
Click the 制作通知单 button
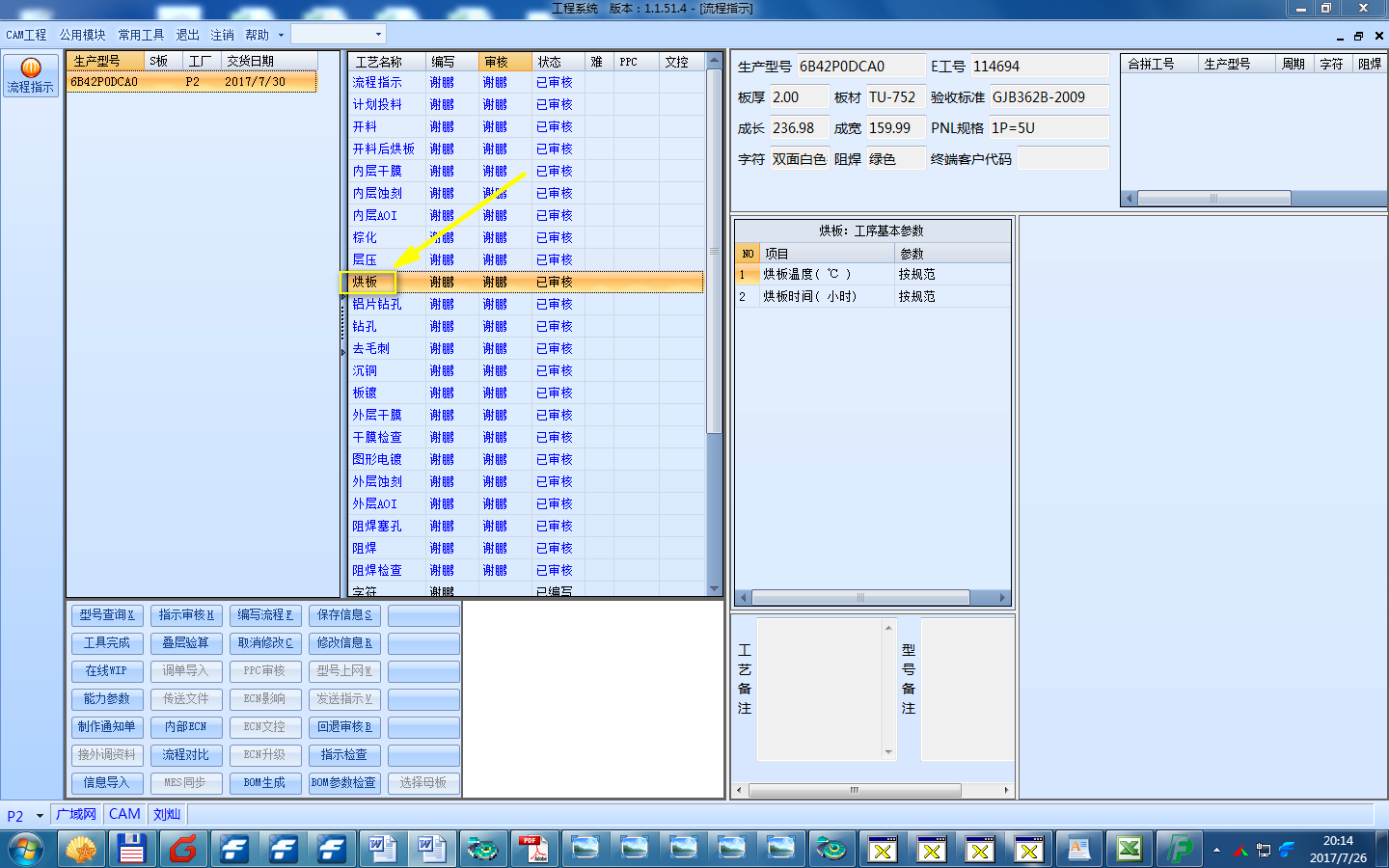[107, 727]
